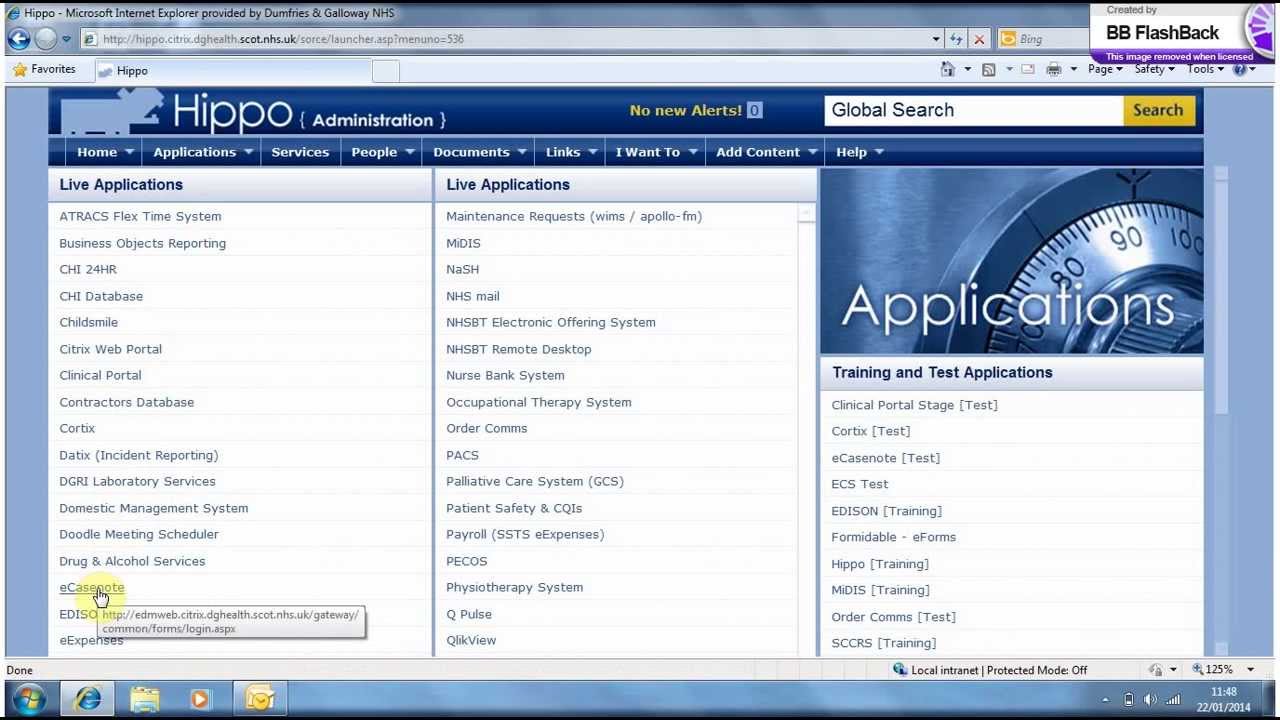Open the Outlook icon on taskbar
This screenshot has width=1280, height=720.
point(260,699)
